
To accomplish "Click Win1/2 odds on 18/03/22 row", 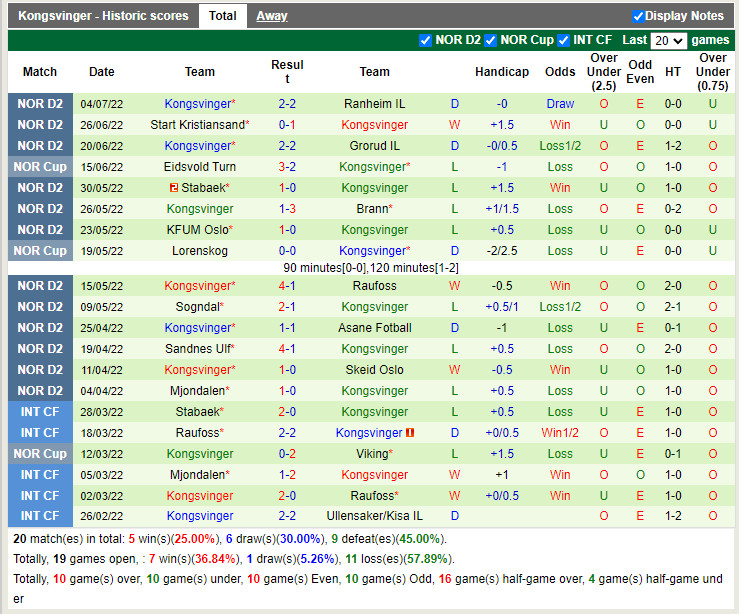I will coord(560,433).
